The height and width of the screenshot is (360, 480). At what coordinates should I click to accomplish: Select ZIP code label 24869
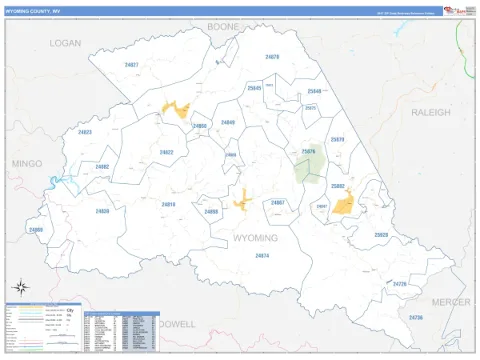pos(36,230)
